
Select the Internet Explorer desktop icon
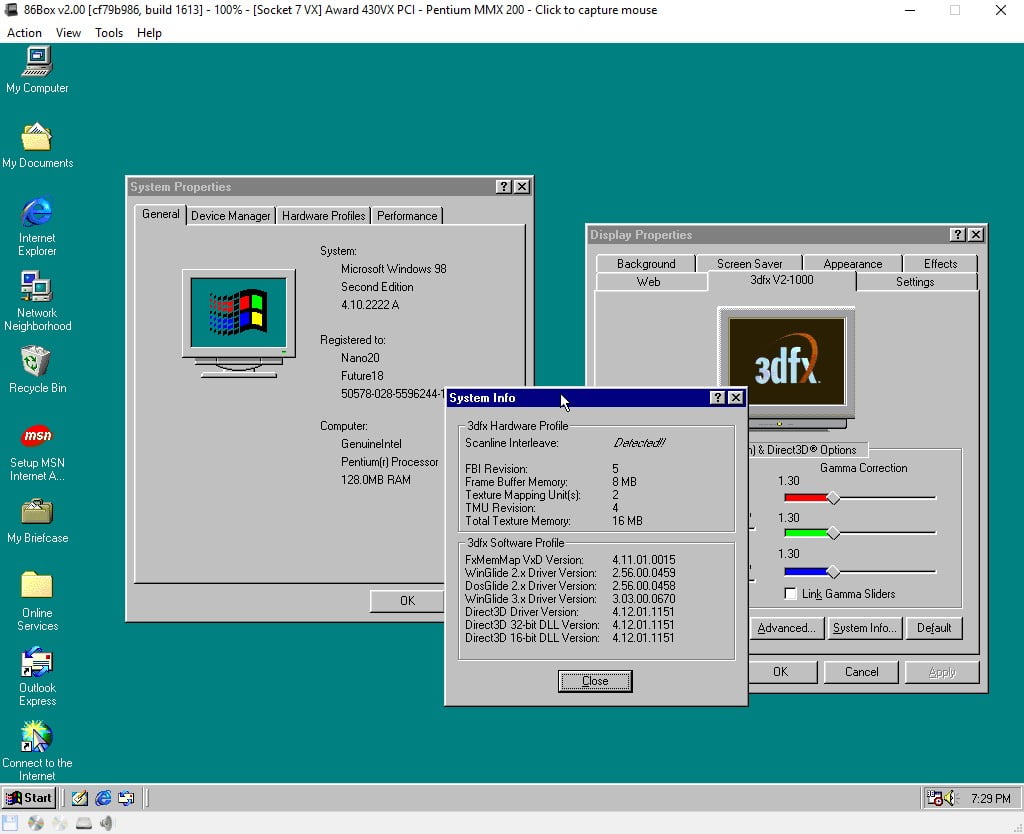pos(37,213)
